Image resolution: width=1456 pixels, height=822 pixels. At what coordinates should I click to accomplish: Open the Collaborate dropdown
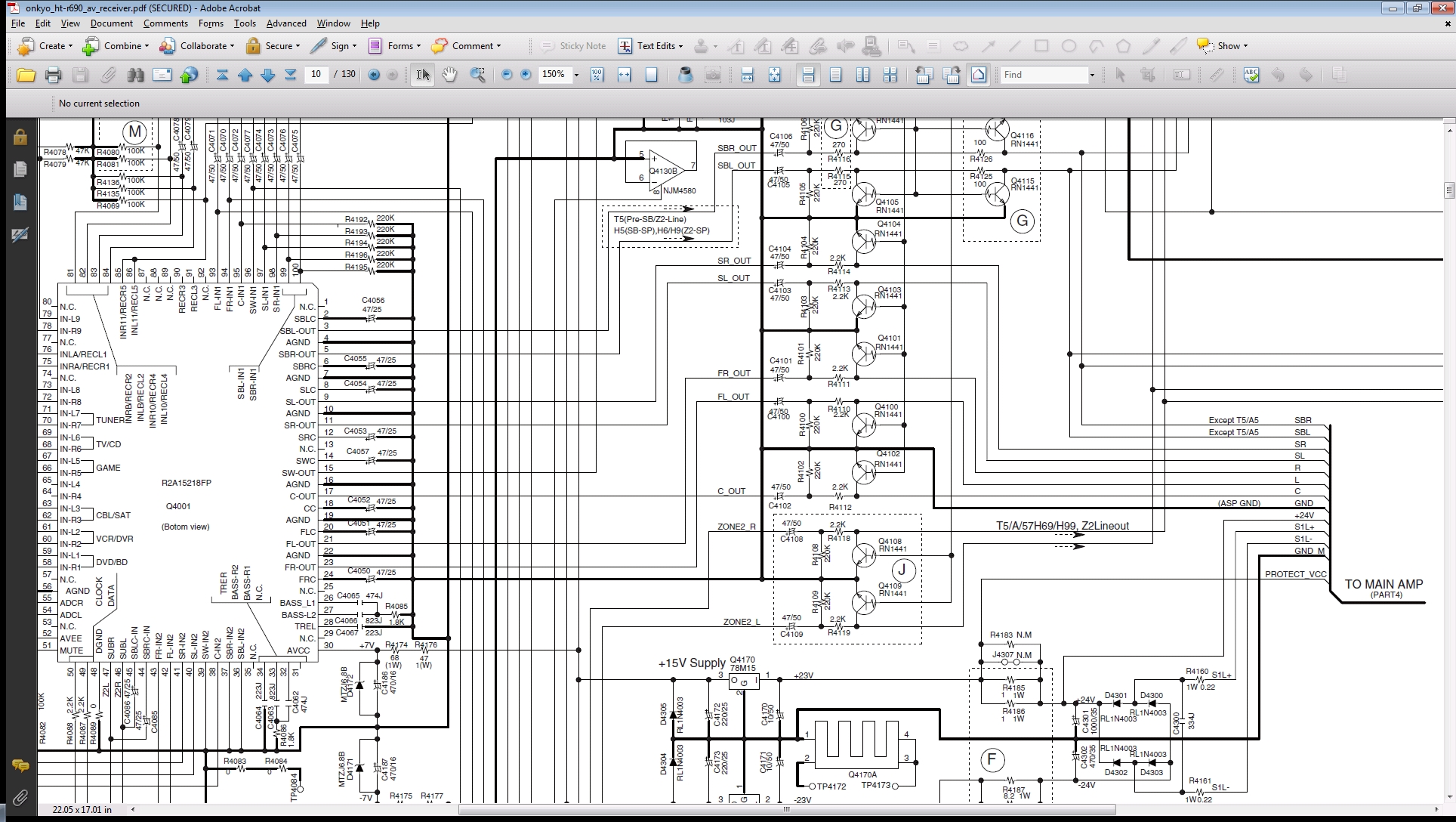196,46
